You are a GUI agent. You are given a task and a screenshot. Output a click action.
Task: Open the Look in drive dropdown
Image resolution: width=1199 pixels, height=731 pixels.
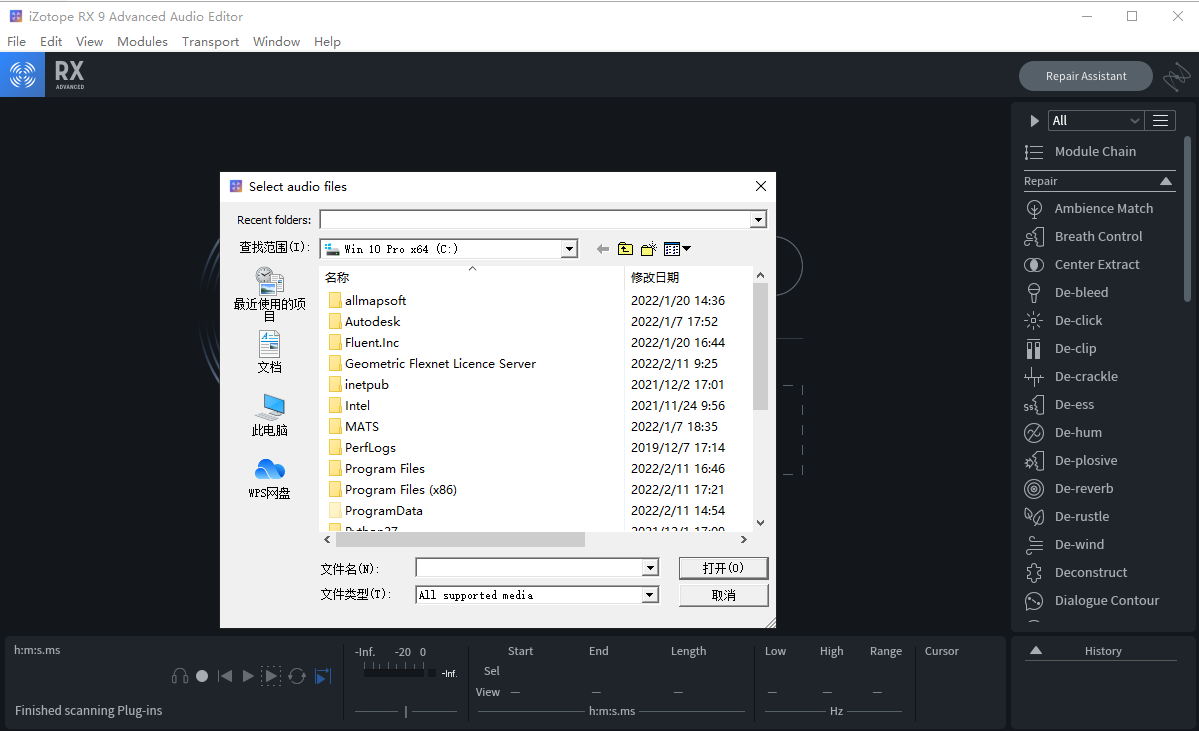569,249
